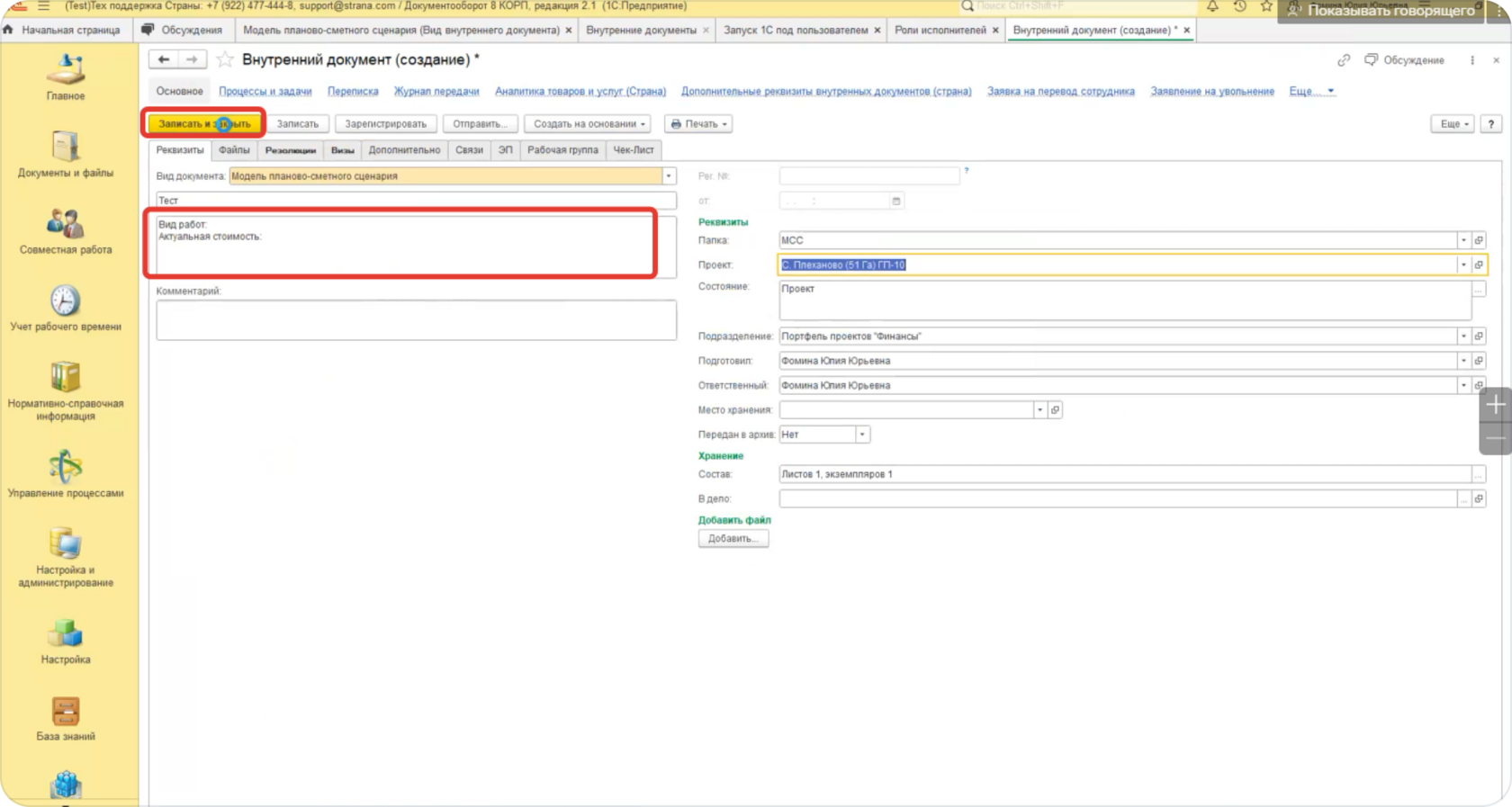Open Настройка и администрирование section
This screenshot has height=807, width=1512.
(66, 558)
